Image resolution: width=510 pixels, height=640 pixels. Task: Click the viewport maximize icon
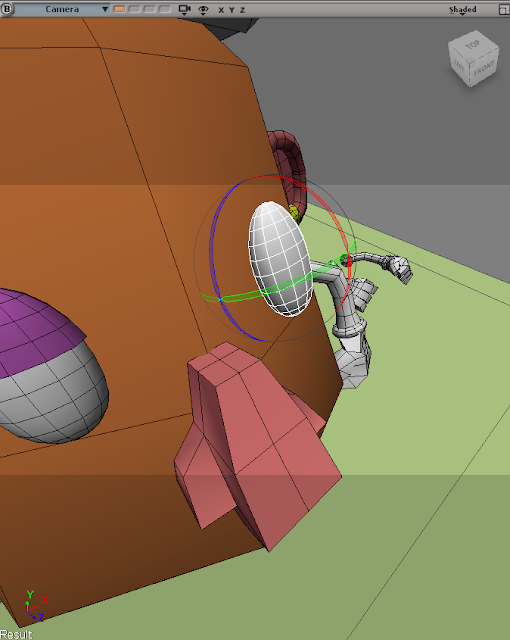pyautogui.click(x=504, y=10)
